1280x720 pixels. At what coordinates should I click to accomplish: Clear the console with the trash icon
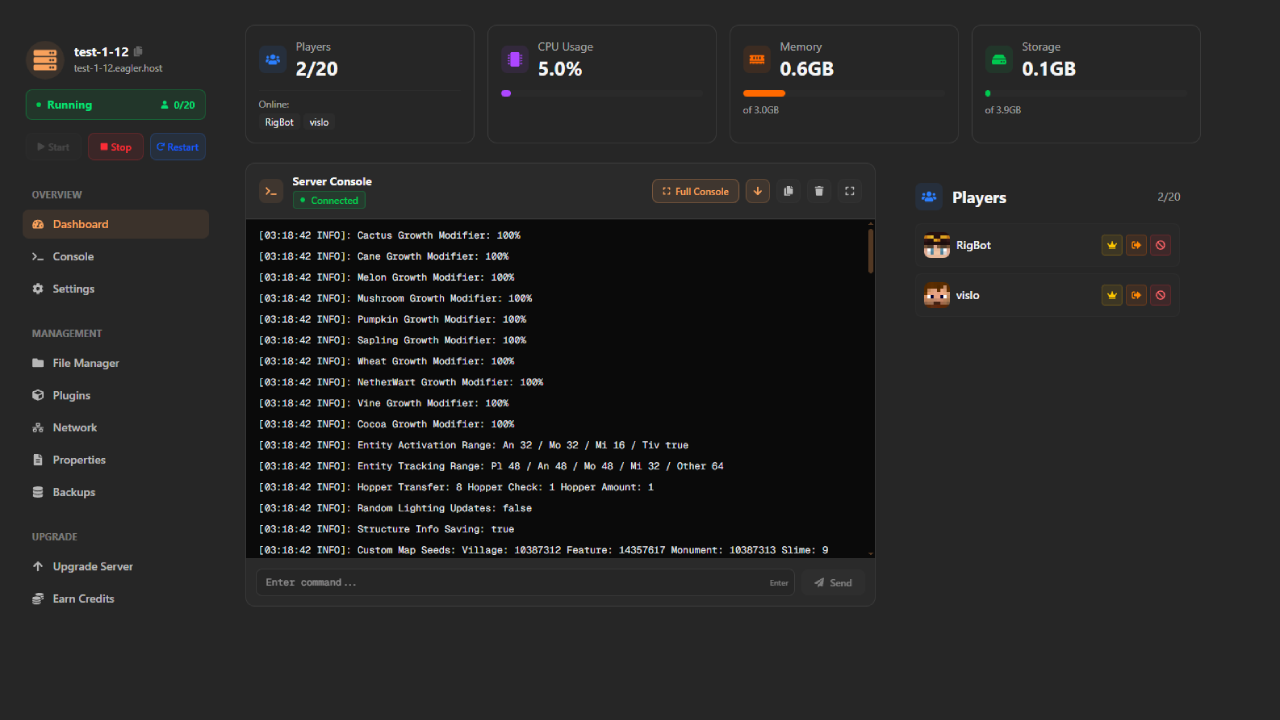pyautogui.click(x=818, y=190)
